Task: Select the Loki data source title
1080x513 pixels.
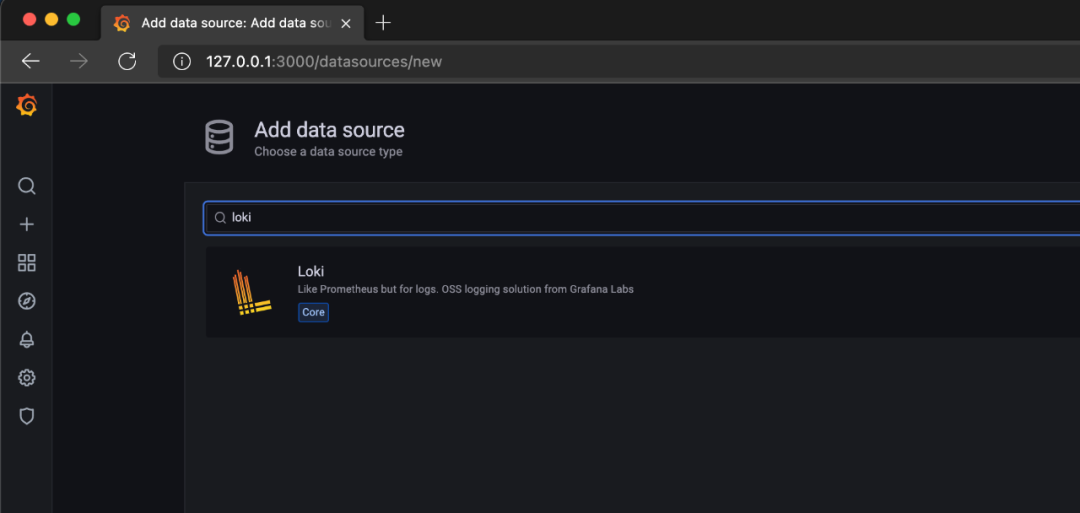Action: pos(311,271)
